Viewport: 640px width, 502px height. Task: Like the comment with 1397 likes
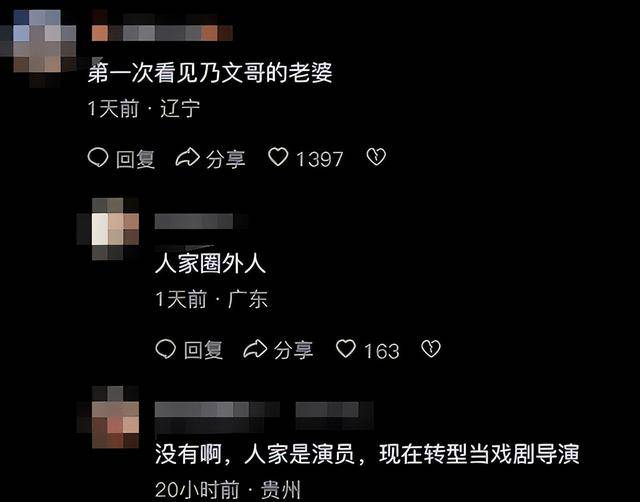click(x=278, y=157)
